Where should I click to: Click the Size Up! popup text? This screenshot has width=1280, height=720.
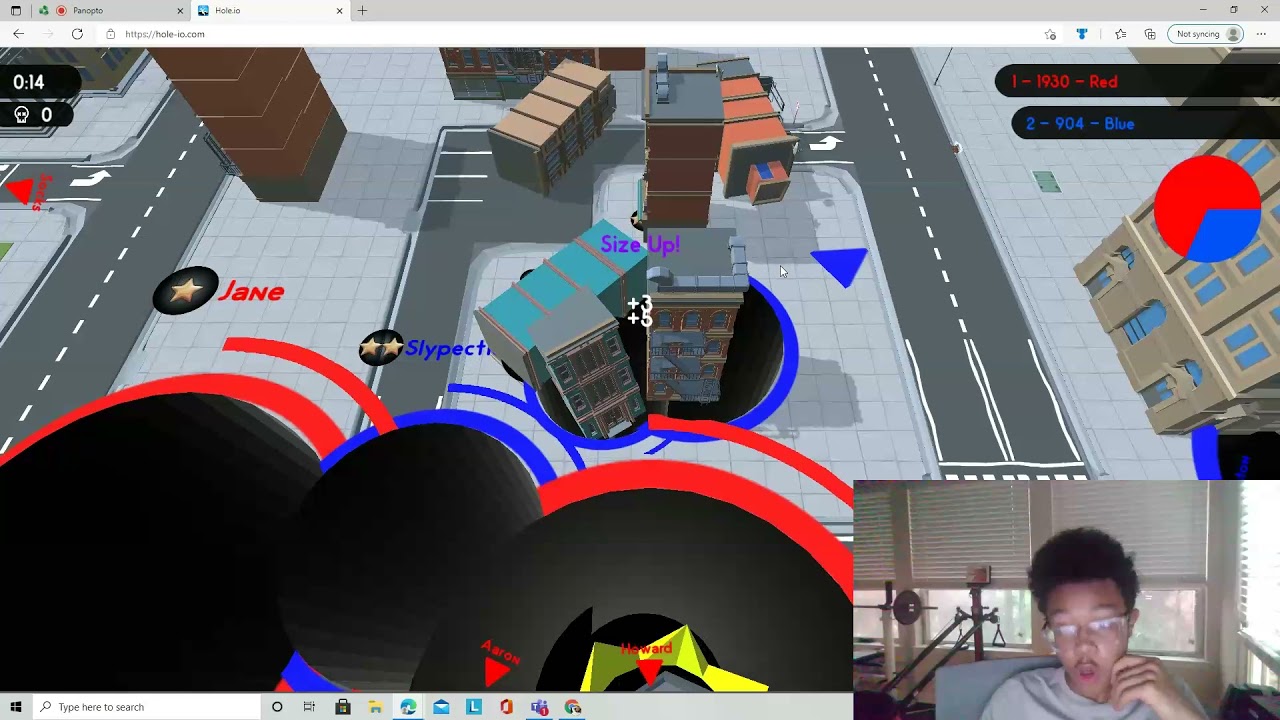(640, 244)
